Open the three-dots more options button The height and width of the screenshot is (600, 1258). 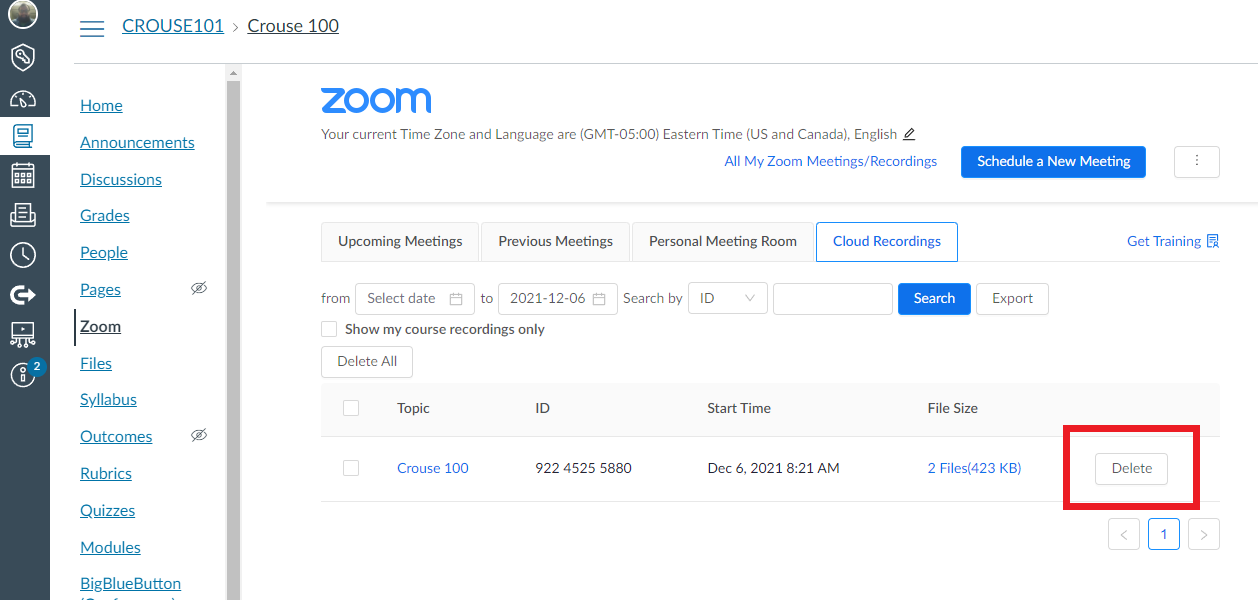[1197, 162]
